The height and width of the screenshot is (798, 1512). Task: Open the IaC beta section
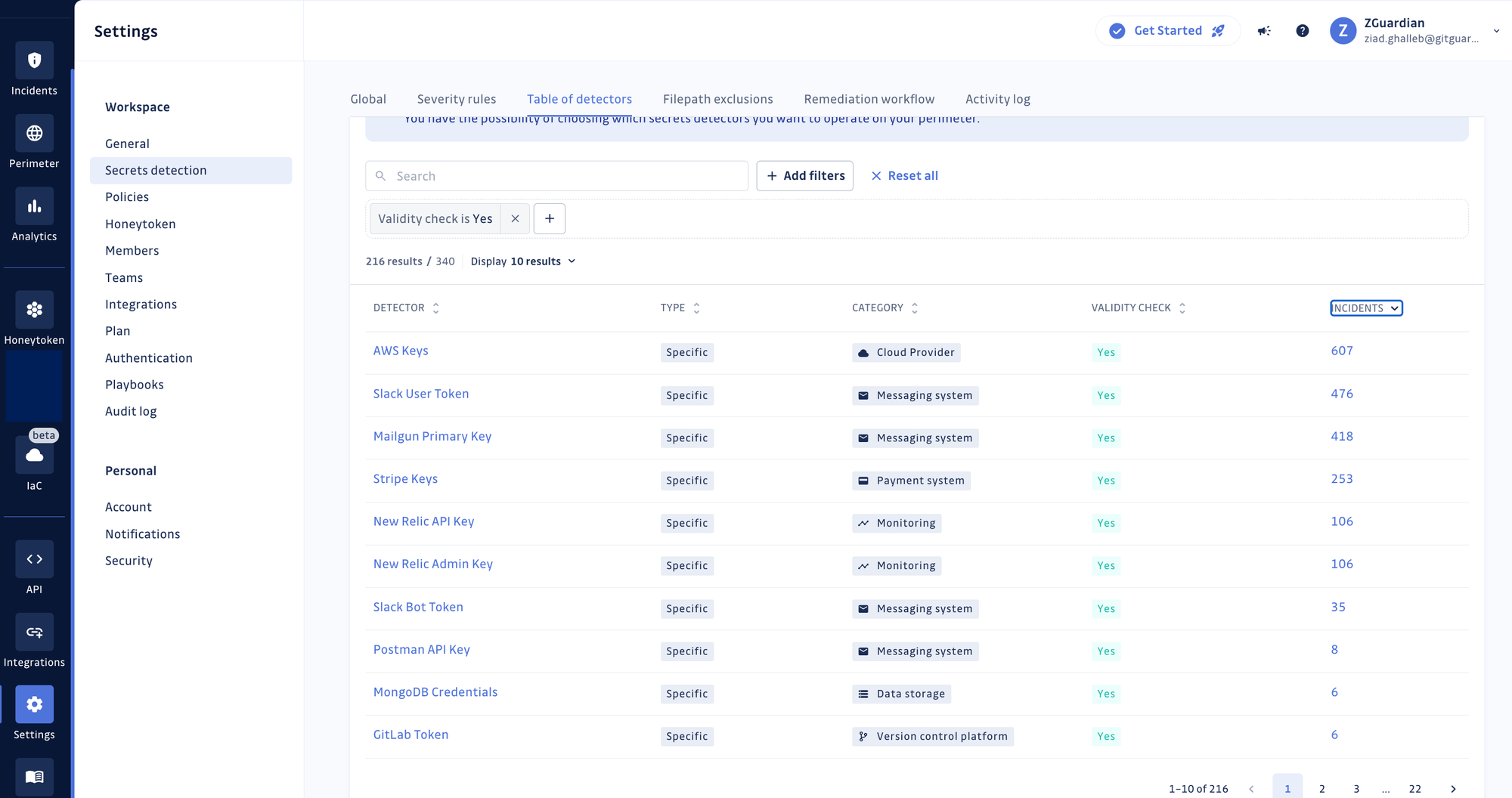(x=34, y=455)
